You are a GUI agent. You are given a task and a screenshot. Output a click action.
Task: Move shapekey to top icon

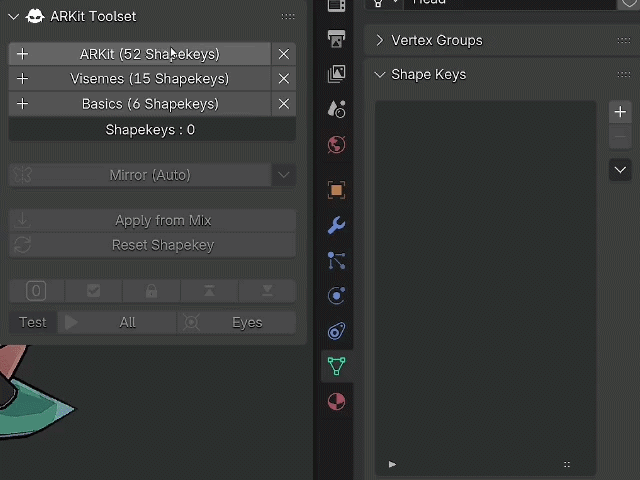point(209,291)
